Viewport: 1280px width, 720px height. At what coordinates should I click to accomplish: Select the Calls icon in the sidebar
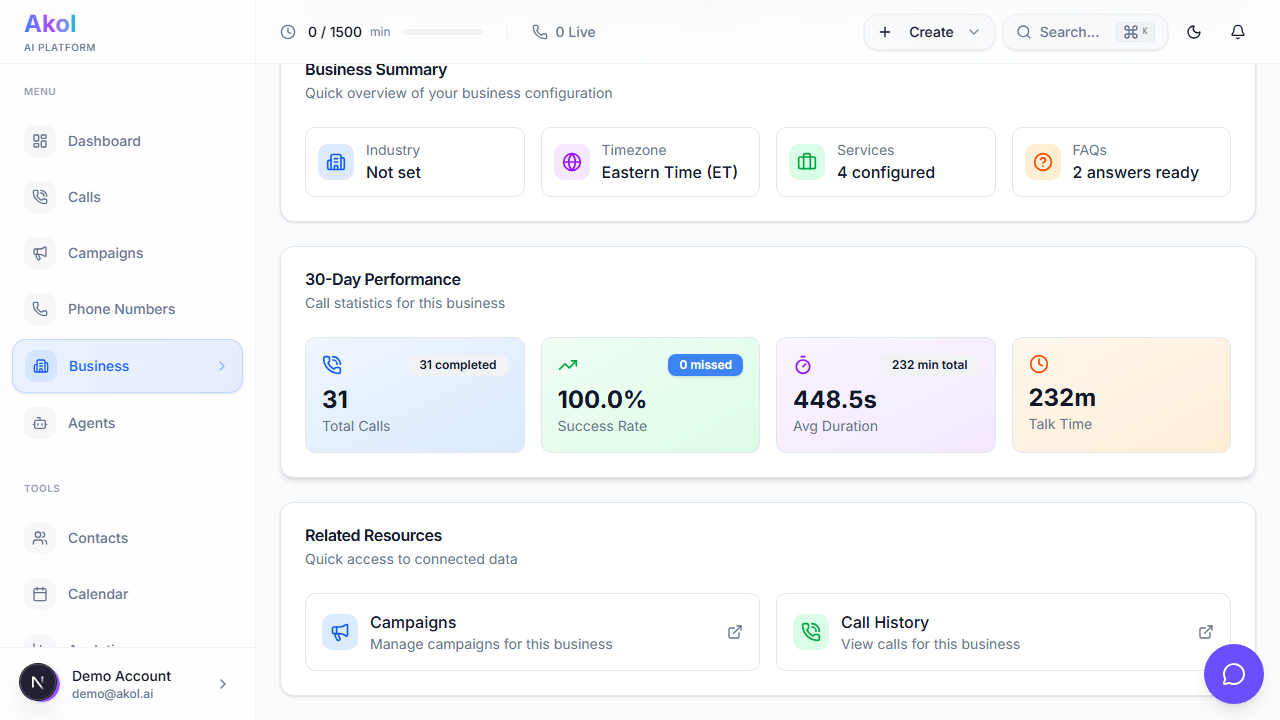40,197
